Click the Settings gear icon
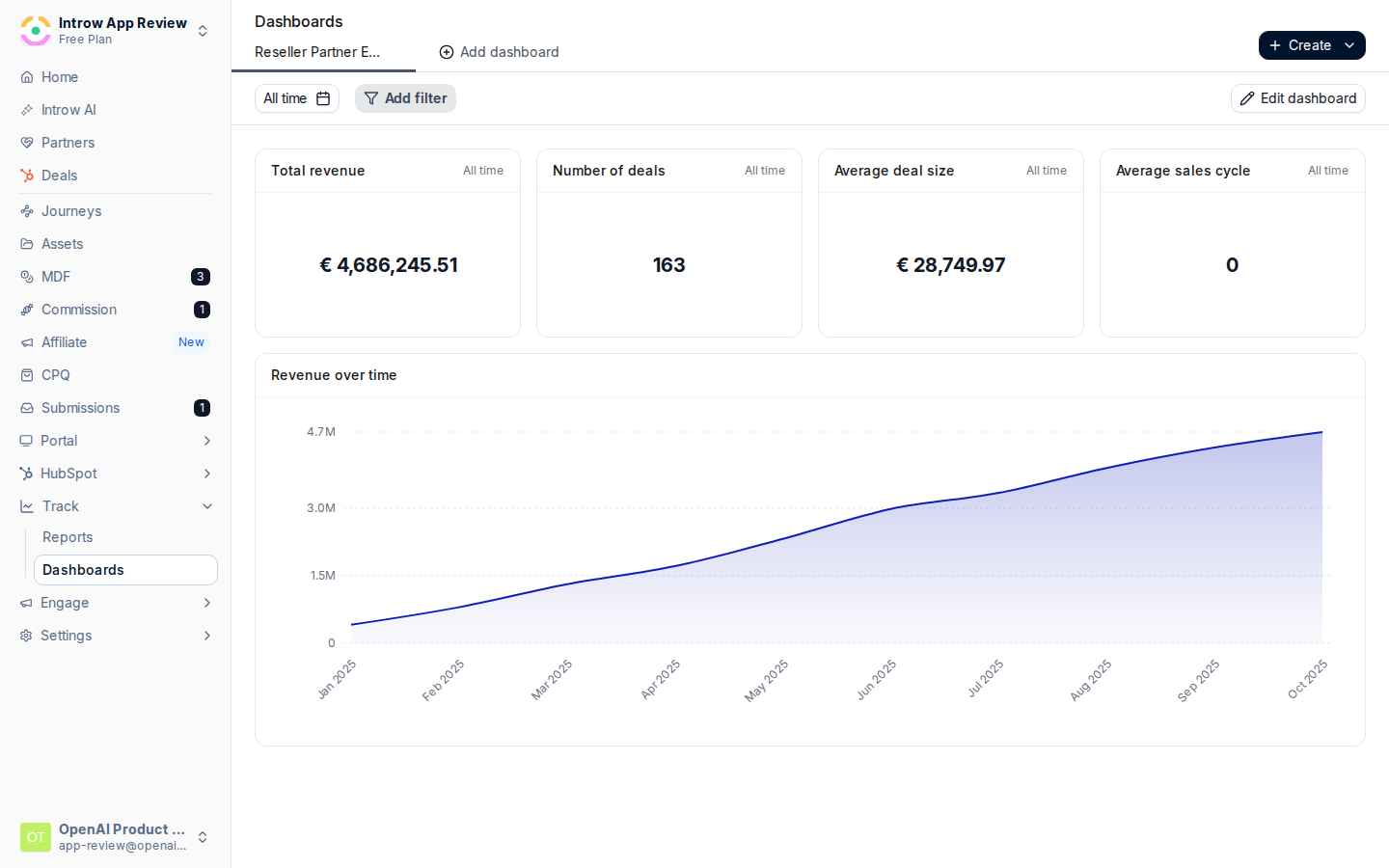This screenshot has height=868, width=1389. [x=26, y=636]
